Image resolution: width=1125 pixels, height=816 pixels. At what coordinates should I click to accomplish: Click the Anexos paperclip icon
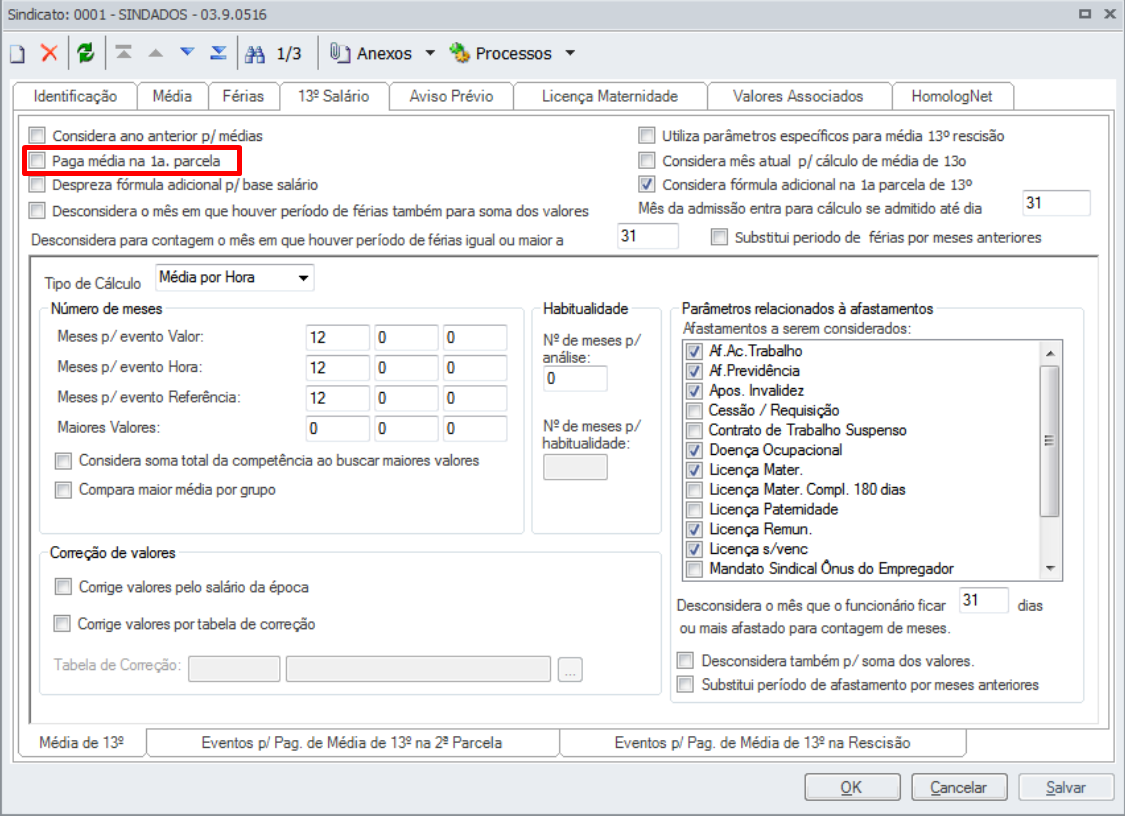339,52
